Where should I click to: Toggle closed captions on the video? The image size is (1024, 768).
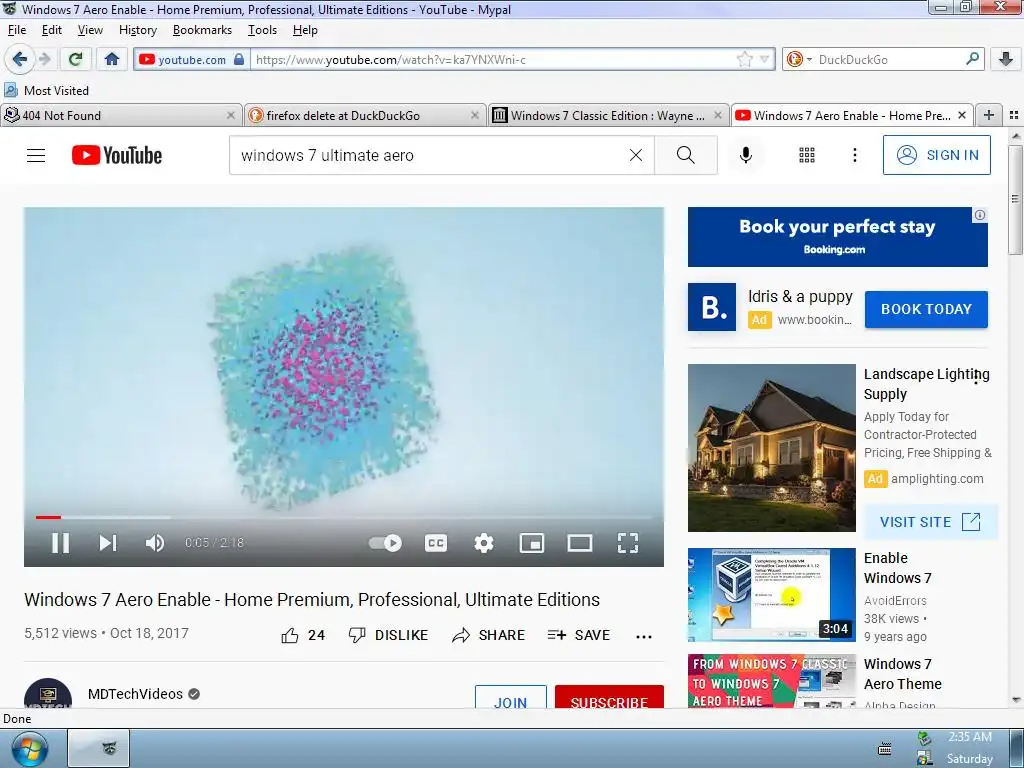coord(436,543)
